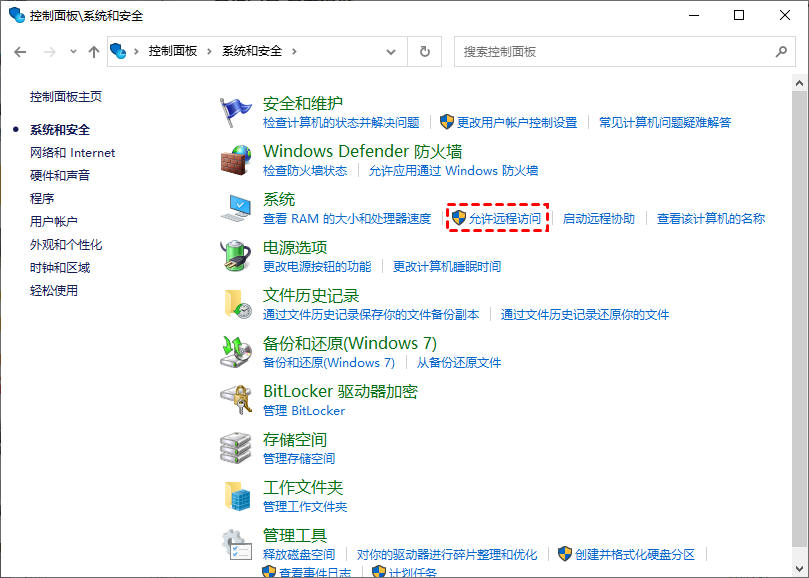This screenshot has height=578, width=809.
Task: Click 创建并格式化硬盘分区 link
Action: coord(635,554)
